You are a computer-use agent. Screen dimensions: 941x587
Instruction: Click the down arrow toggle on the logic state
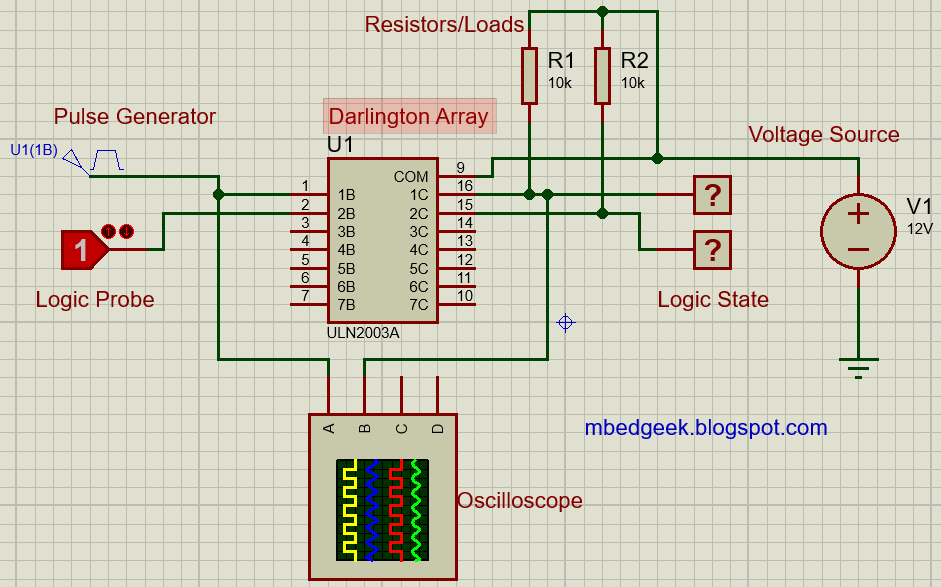tap(127, 231)
